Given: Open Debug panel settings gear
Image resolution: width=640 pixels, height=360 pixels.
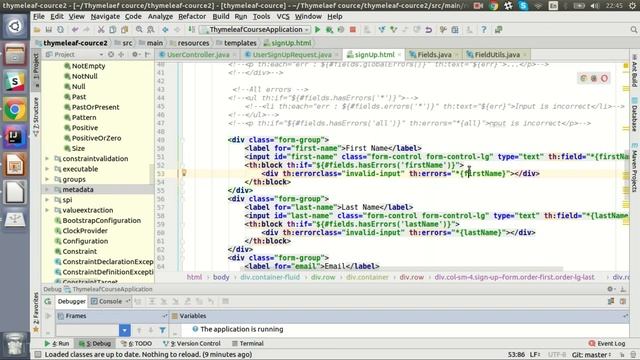Looking at the screenshot, I should [610, 289].
